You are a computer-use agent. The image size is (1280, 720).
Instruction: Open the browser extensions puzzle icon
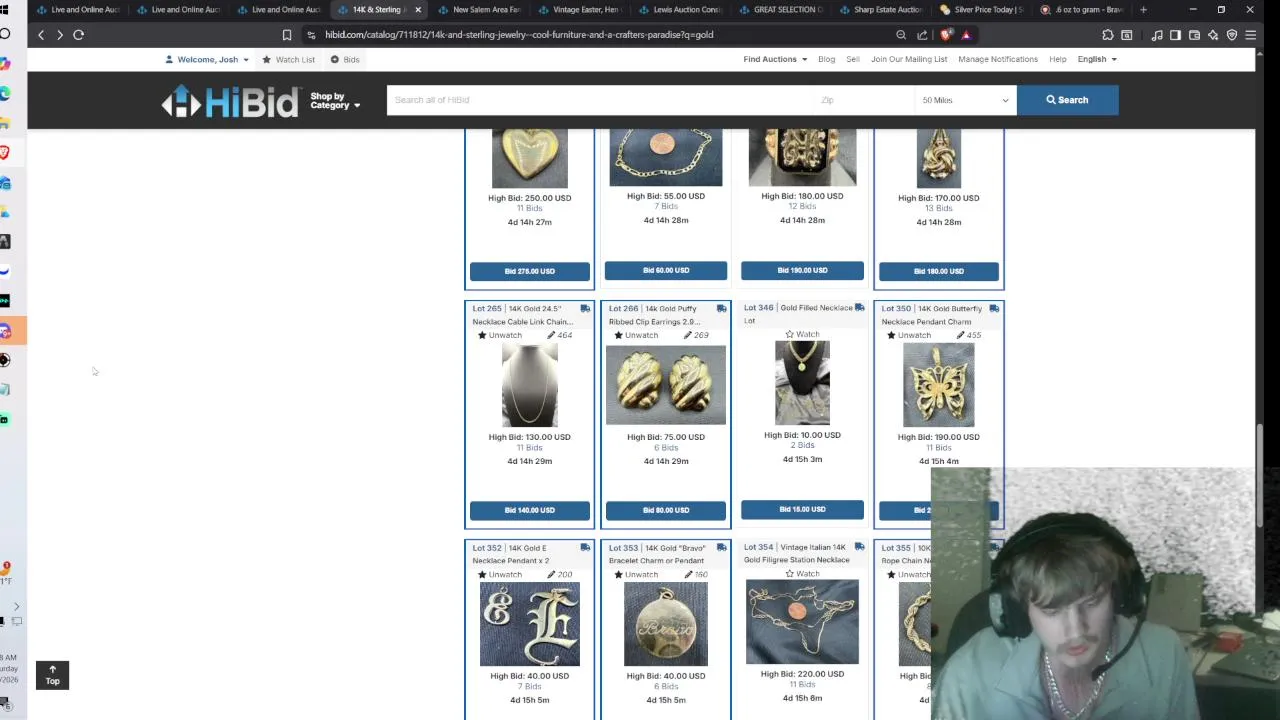(x=1108, y=35)
